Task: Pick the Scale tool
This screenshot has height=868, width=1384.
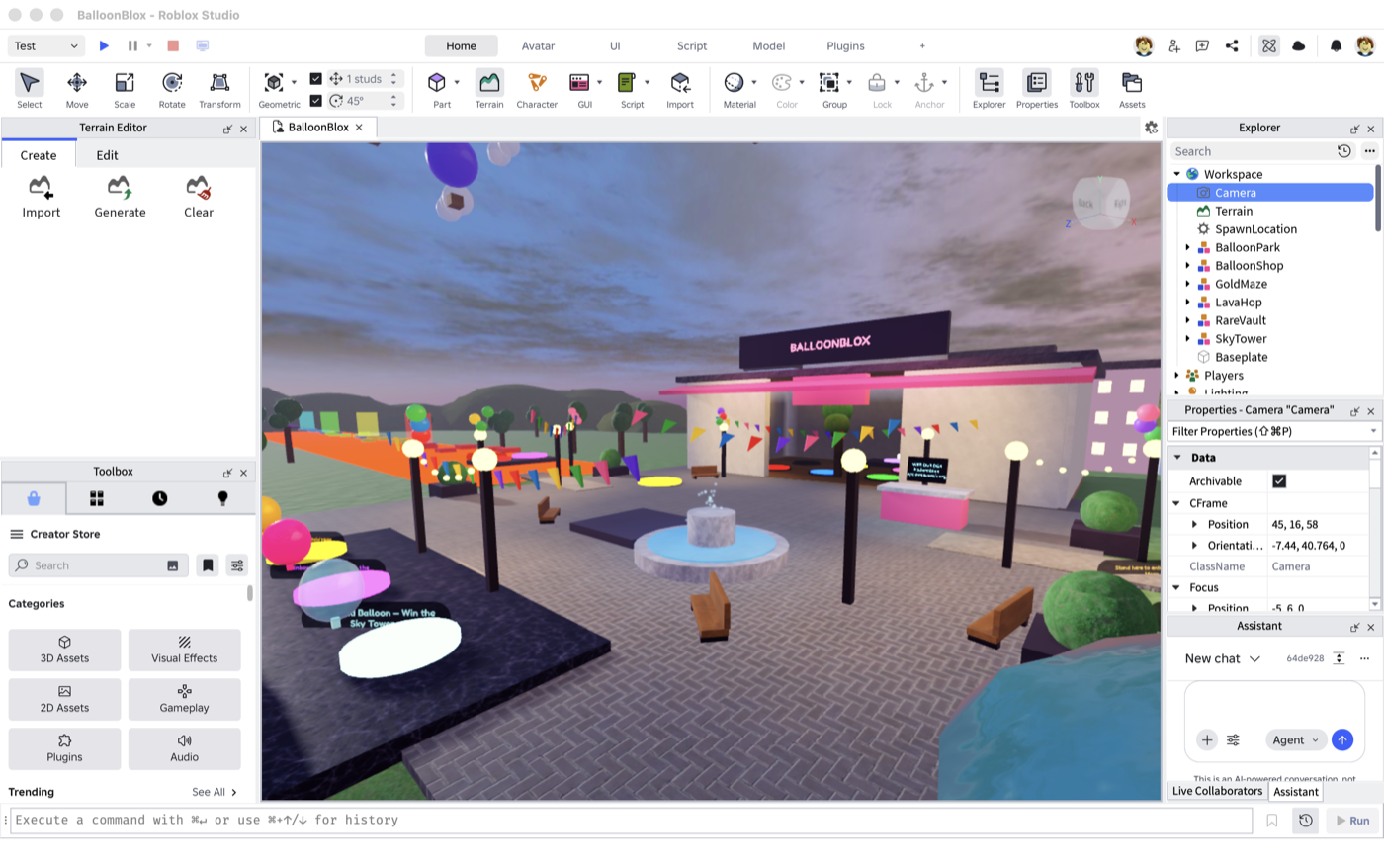Action: point(125,89)
